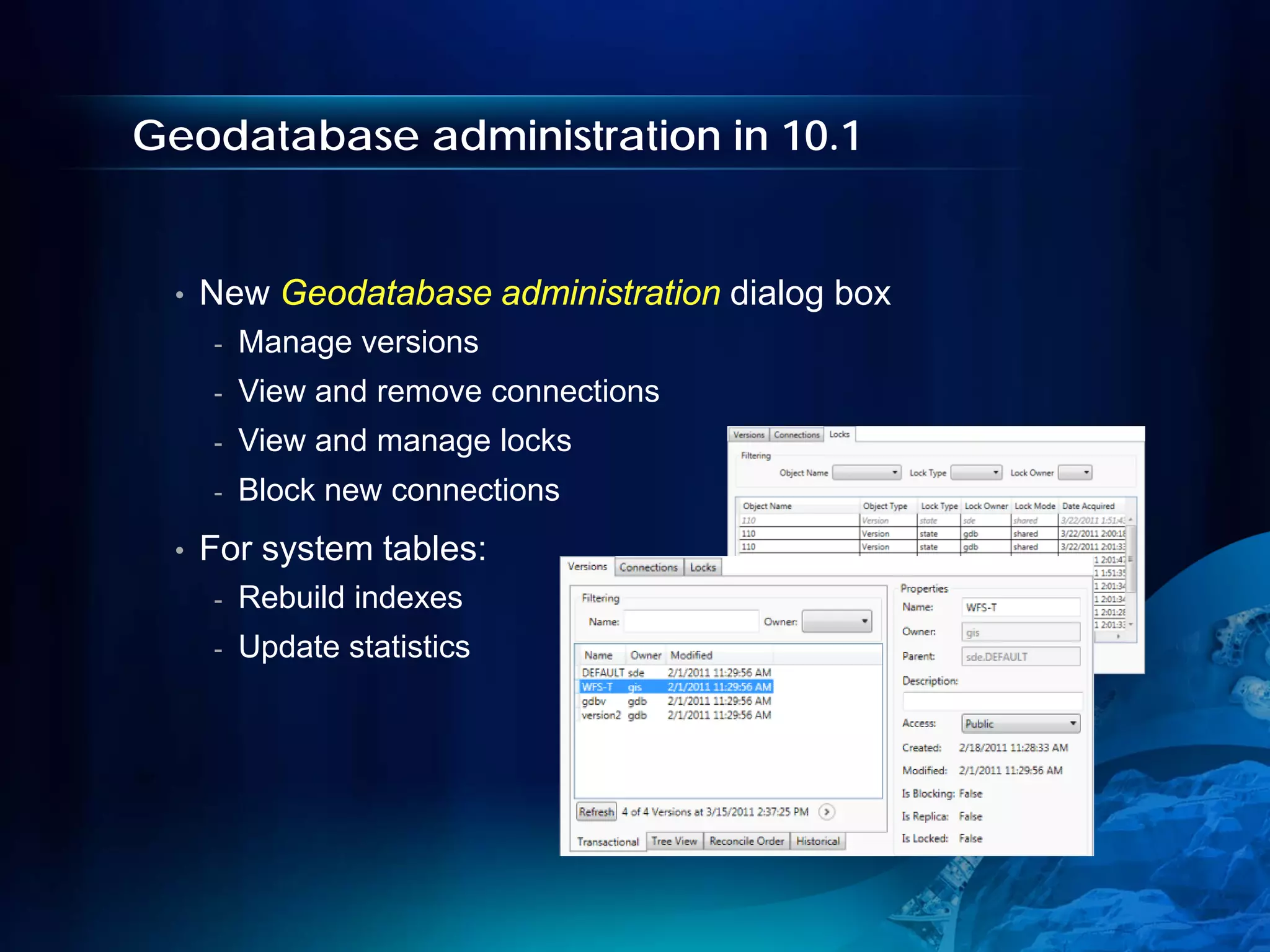Sort locks by Lock Owner column header
Screen dimensions: 1270x952
(x=986, y=506)
